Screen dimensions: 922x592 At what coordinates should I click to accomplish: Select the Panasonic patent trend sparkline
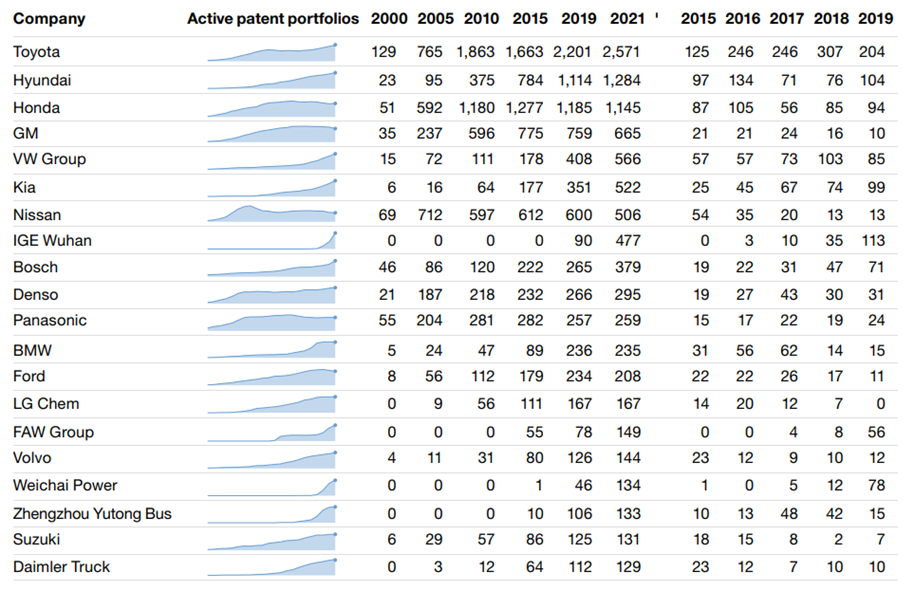272,321
